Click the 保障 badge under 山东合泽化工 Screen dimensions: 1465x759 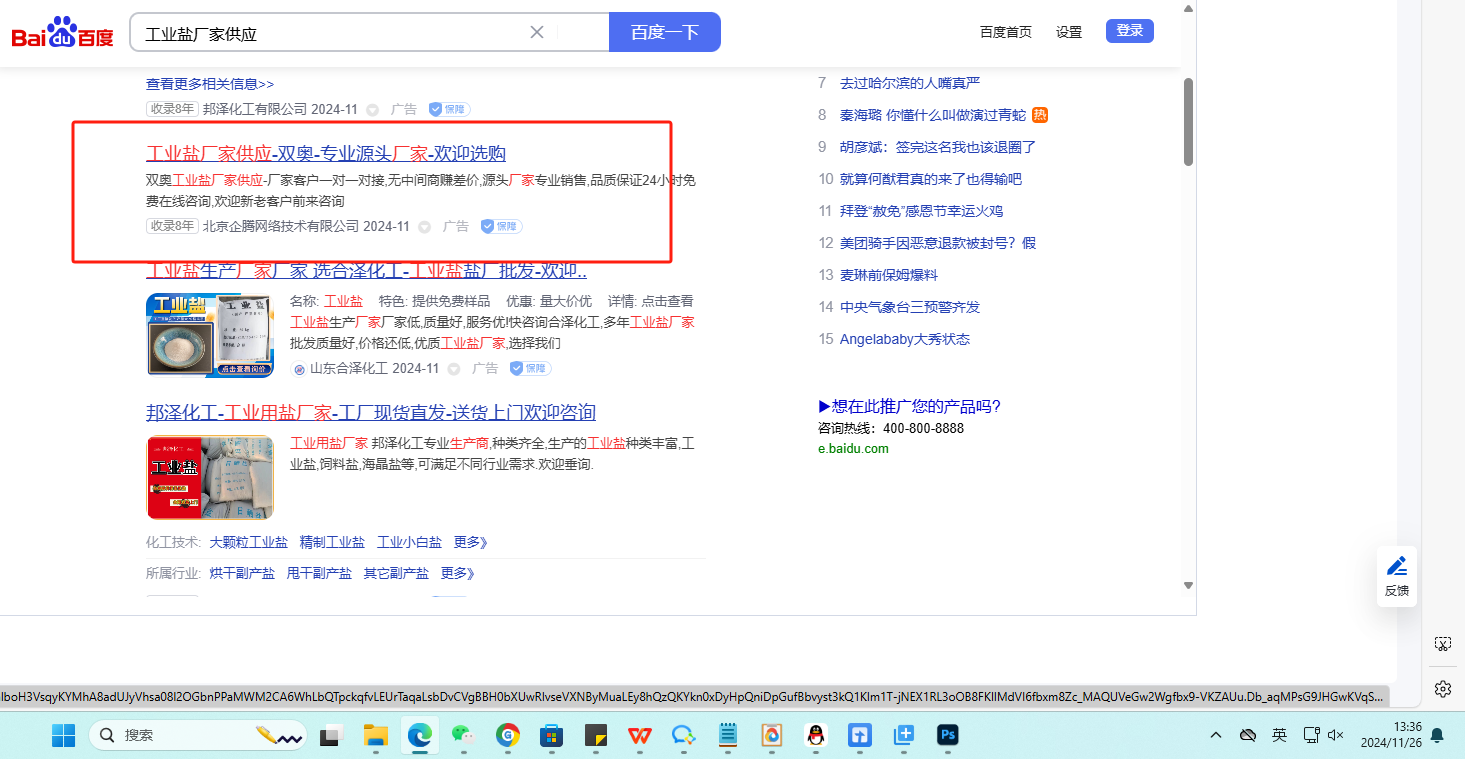coord(530,368)
